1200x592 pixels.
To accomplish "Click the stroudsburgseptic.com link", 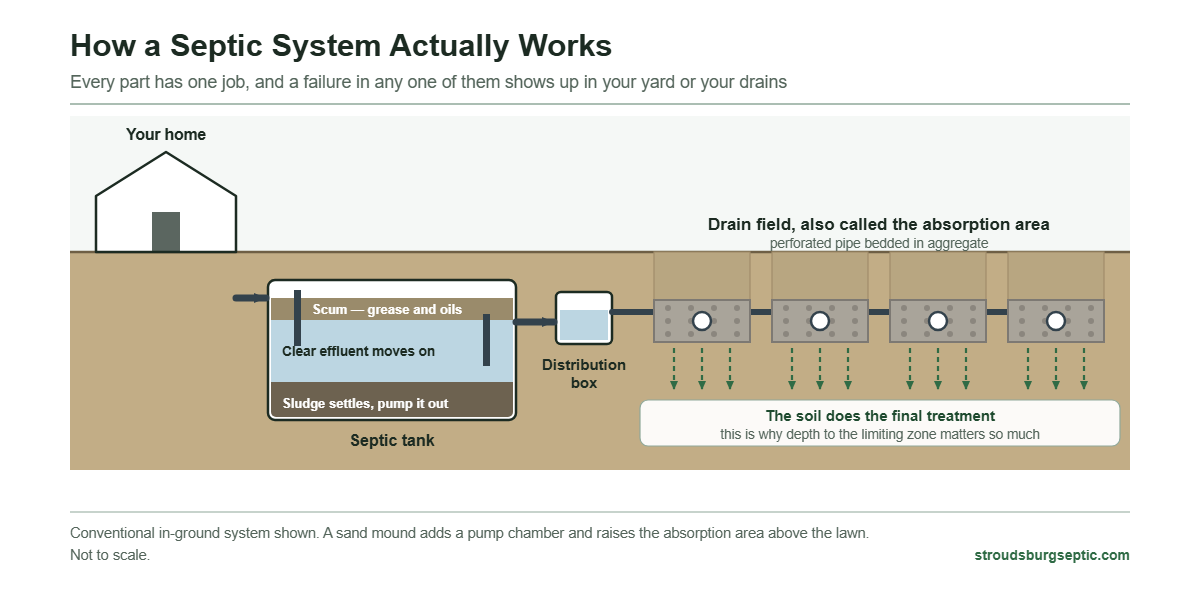I will click(x=1052, y=555).
